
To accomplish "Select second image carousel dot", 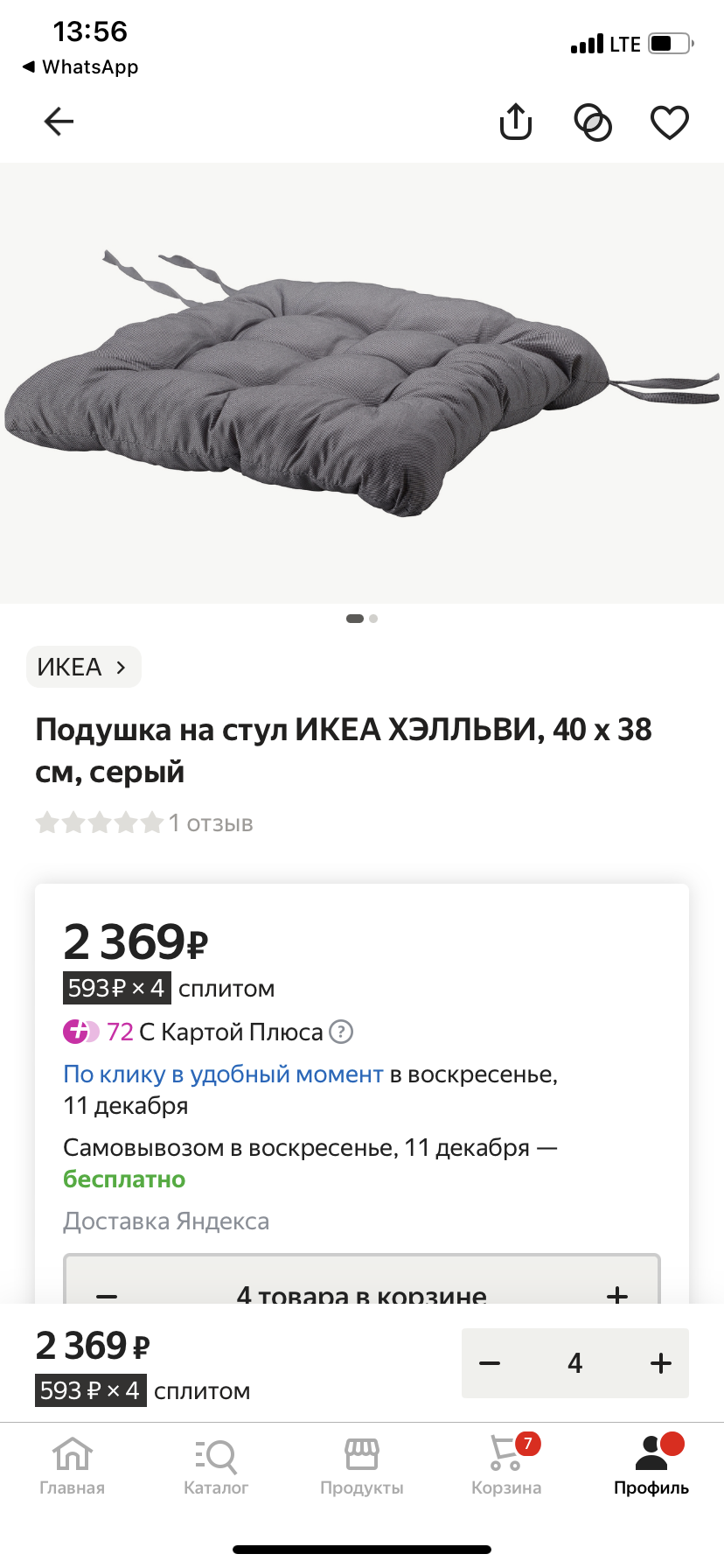I will (x=373, y=619).
